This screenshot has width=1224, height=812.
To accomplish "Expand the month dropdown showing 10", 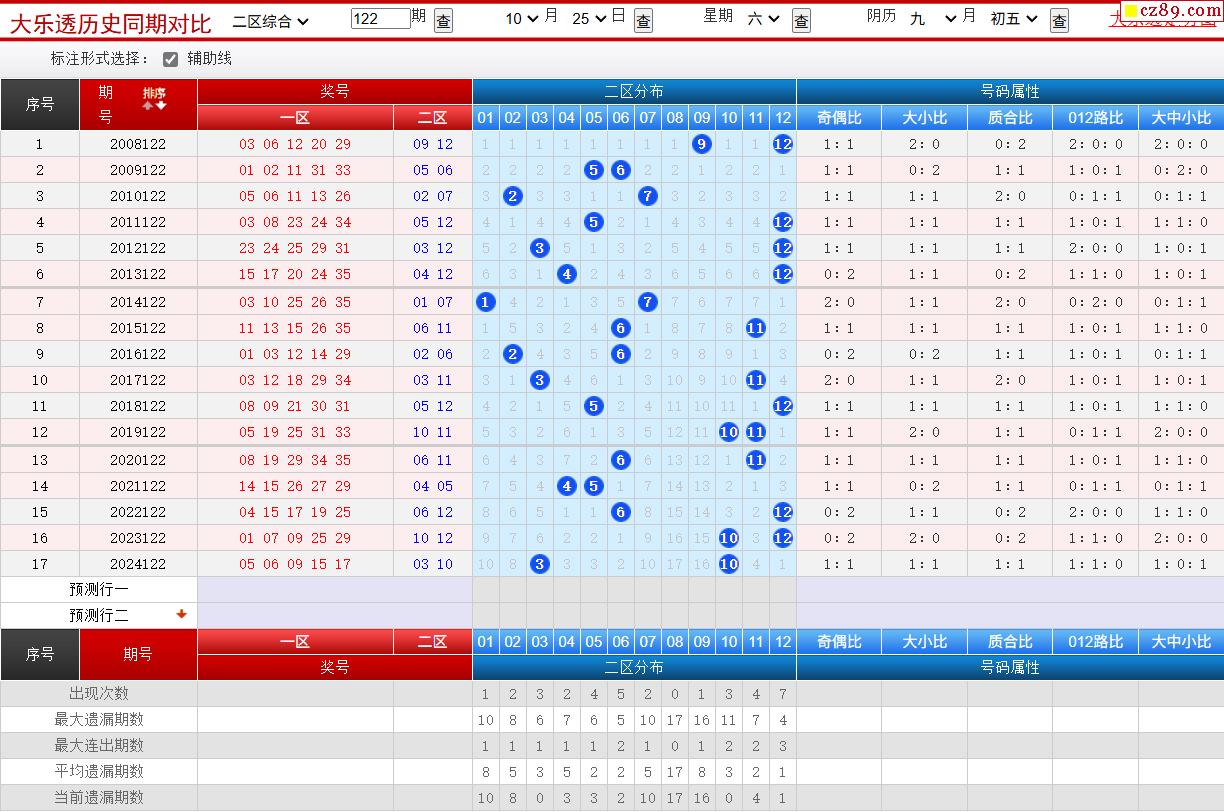I will [x=521, y=18].
